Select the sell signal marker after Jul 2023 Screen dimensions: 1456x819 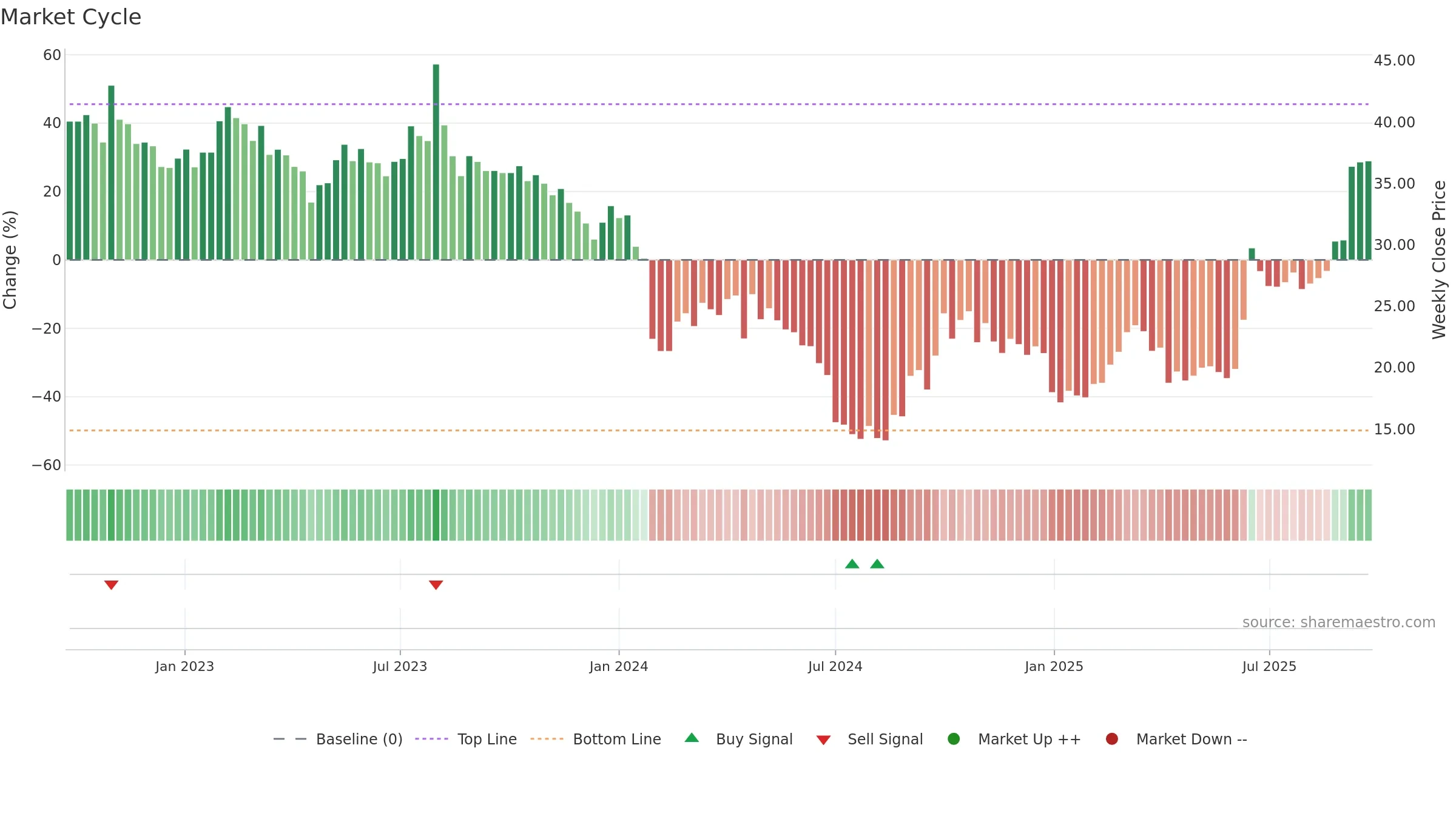(436, 585)
